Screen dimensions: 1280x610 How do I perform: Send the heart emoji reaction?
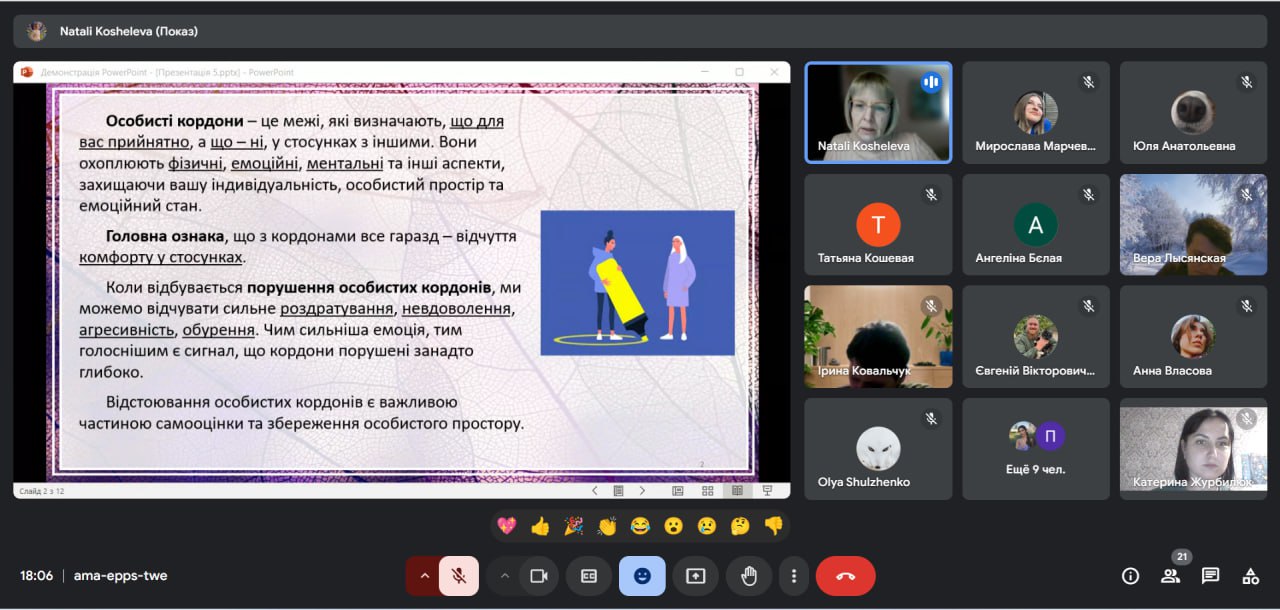click(x=506, y=526)
